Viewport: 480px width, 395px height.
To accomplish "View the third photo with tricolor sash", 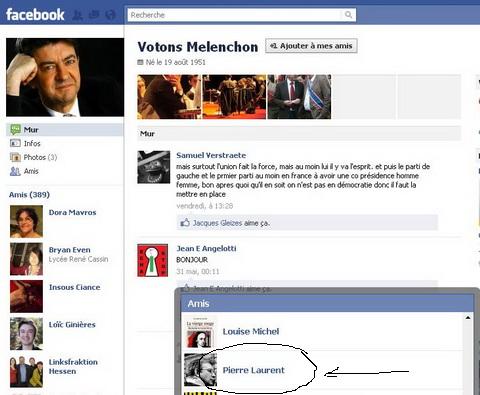I will tap(299, 97).
